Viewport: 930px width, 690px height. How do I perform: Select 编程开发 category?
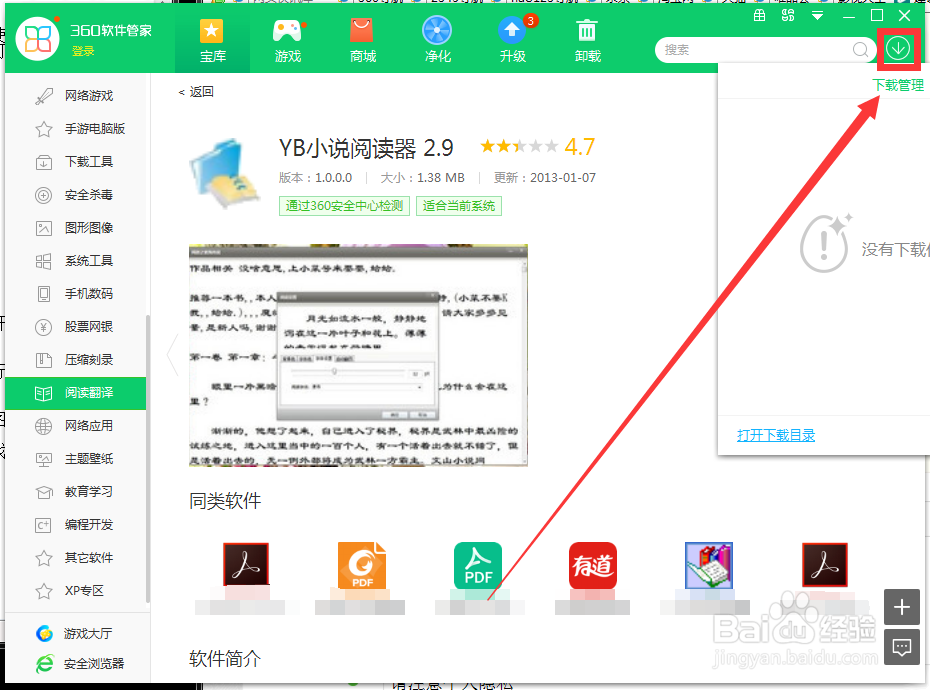(x=75, y=525)
